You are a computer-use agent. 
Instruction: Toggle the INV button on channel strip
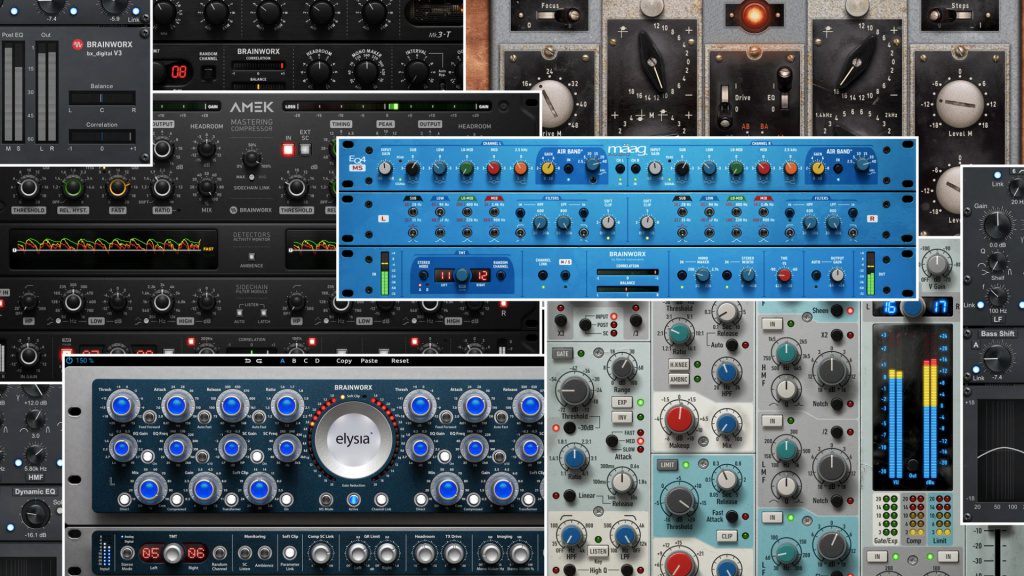pos(621,417)
